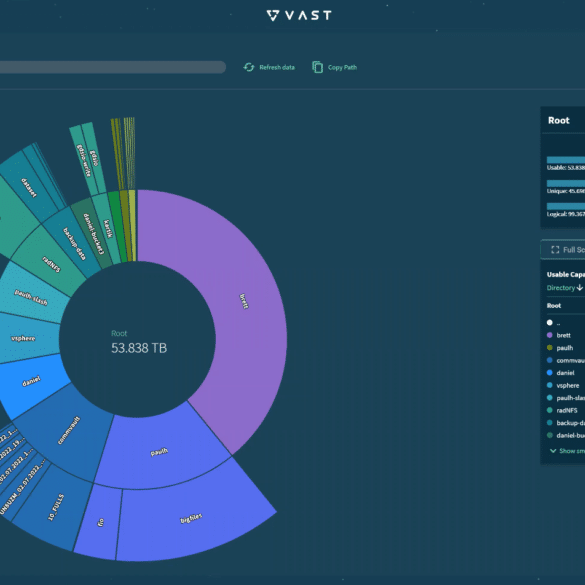The image size is (585, 585).
Task: Select the thin yellow-green segment next to brett
Action: (x=132, y=226)
